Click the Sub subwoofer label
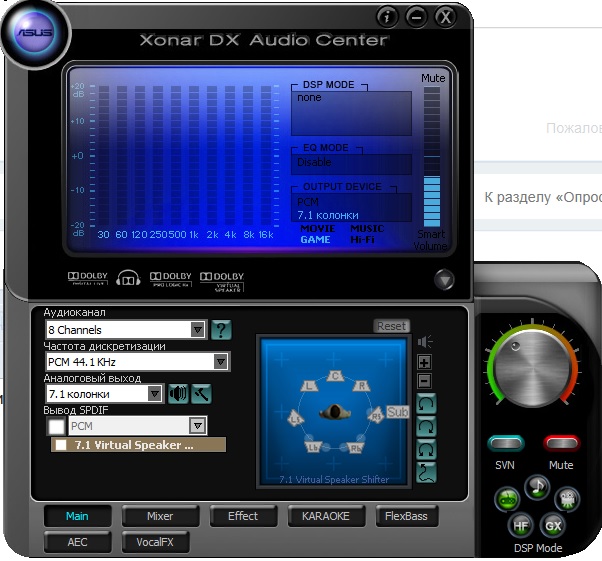Image resolution: width=602 pixels, height=561 pixels. (x=397, y=412)
